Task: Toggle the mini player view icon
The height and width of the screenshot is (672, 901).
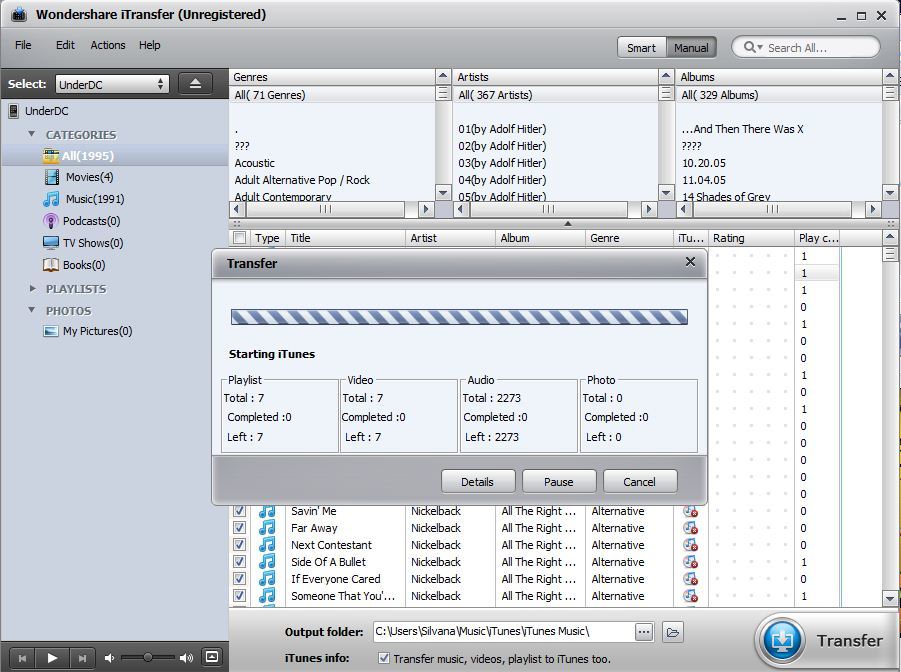Action: pyautogui.click(x=211, y=656)
